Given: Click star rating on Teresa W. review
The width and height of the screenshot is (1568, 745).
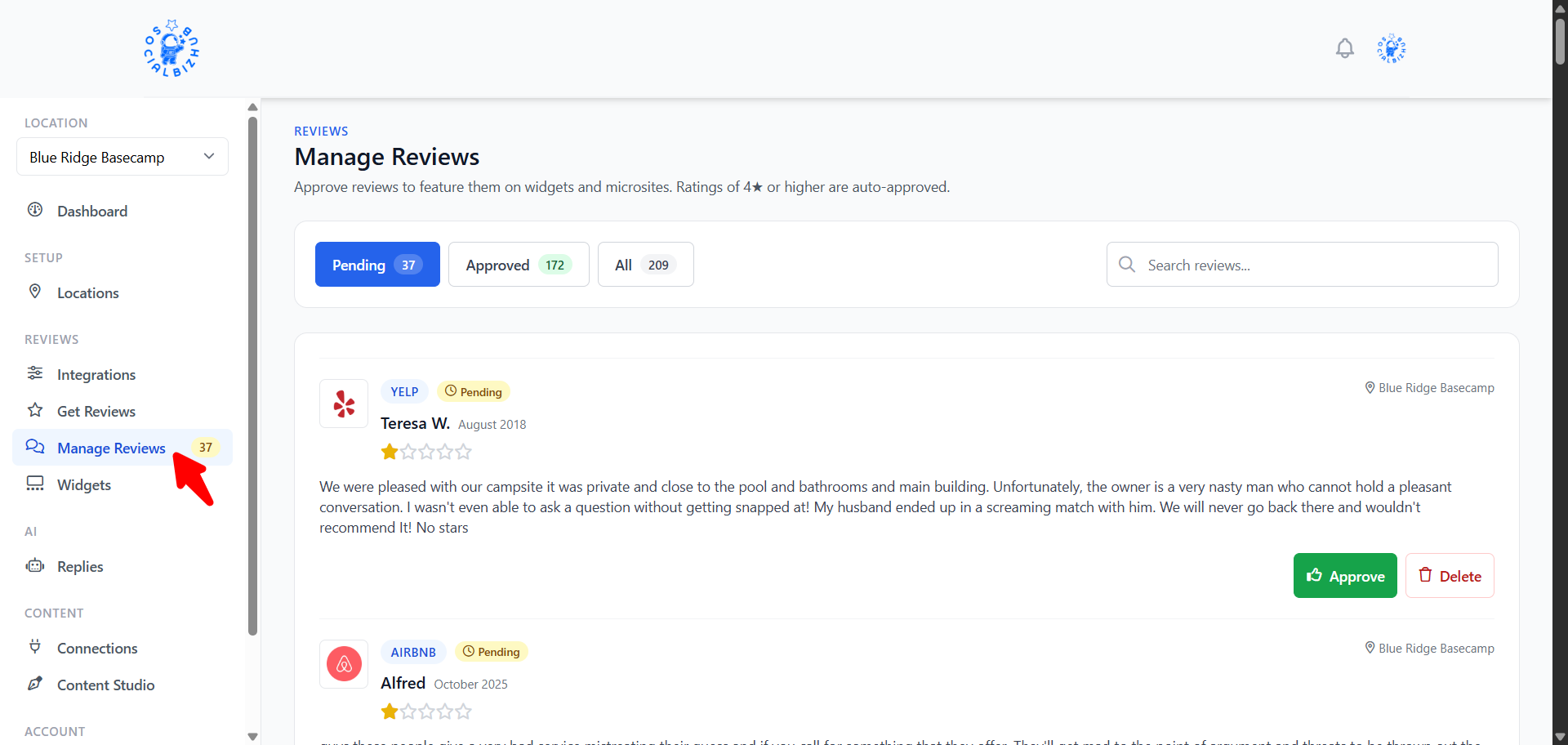Looking at the screenshot, I should click(426, 452).
